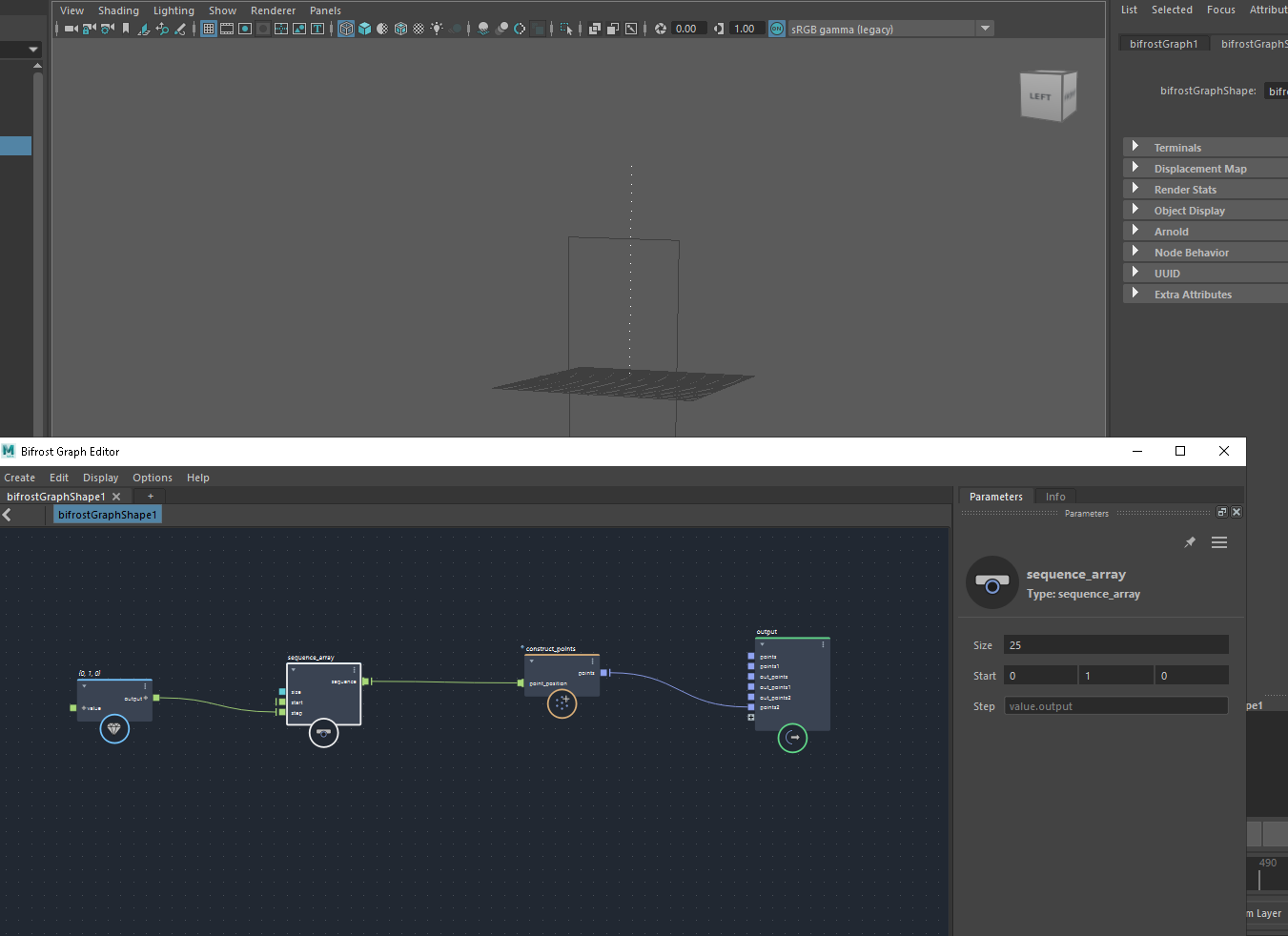Toggle wireframe display mode
The height and width of the screenshot is (936, 1288).
coord(346,29)
